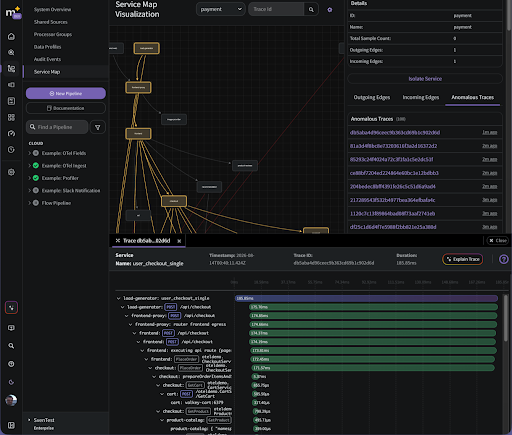Screen dimensions: 512x435
Task: Click the help question mark icon
Action: pos(504,259)
